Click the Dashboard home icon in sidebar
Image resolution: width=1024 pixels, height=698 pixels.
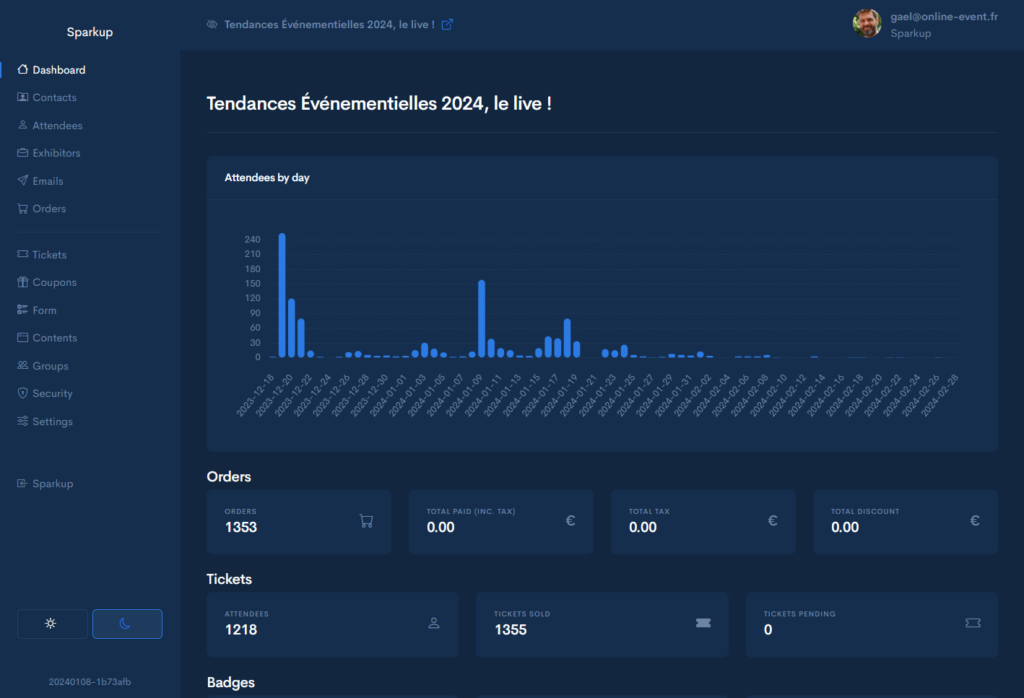pos(23,70)
